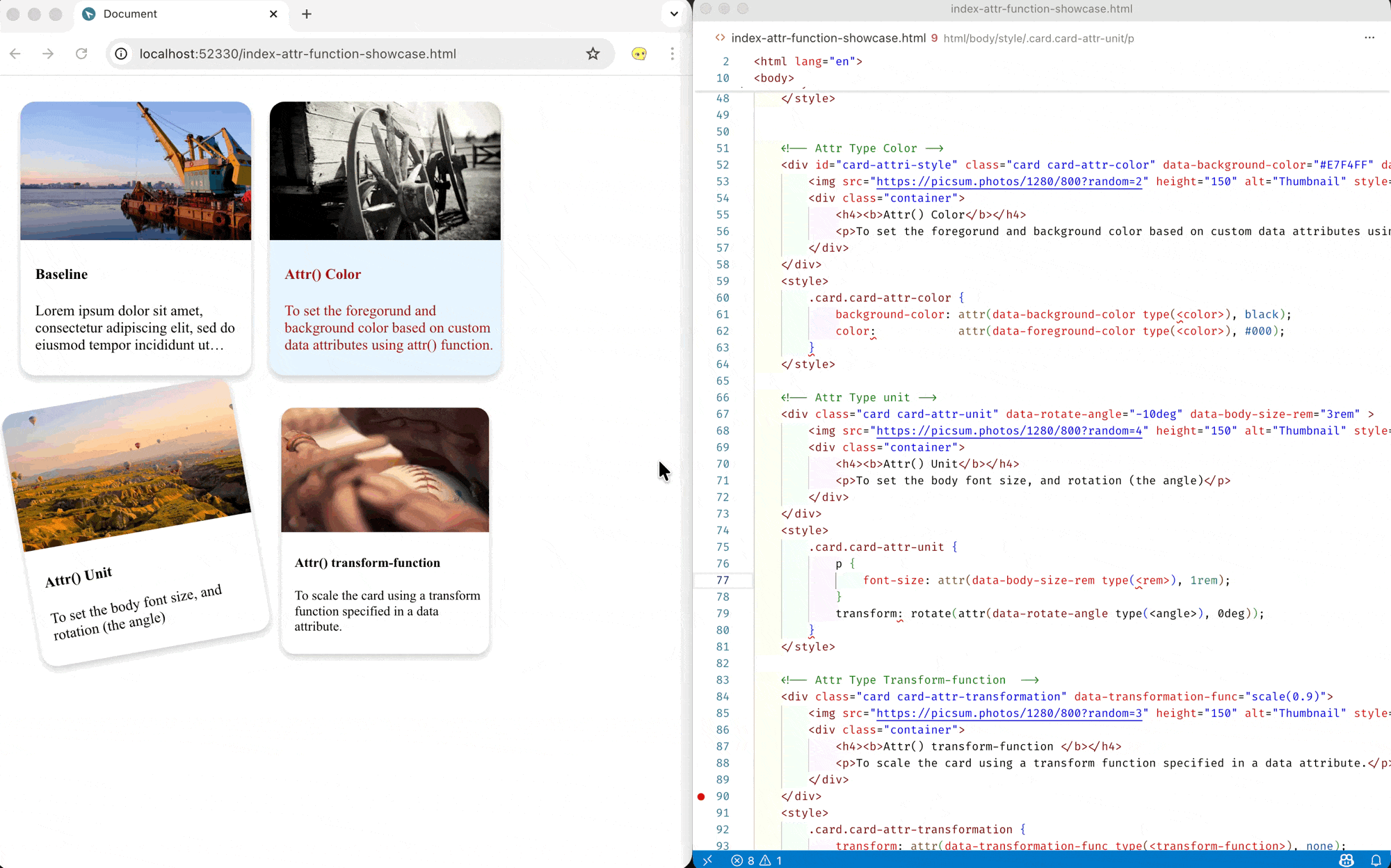
Task: Open the yellow browser extension icon
Action: coord(638,54)
